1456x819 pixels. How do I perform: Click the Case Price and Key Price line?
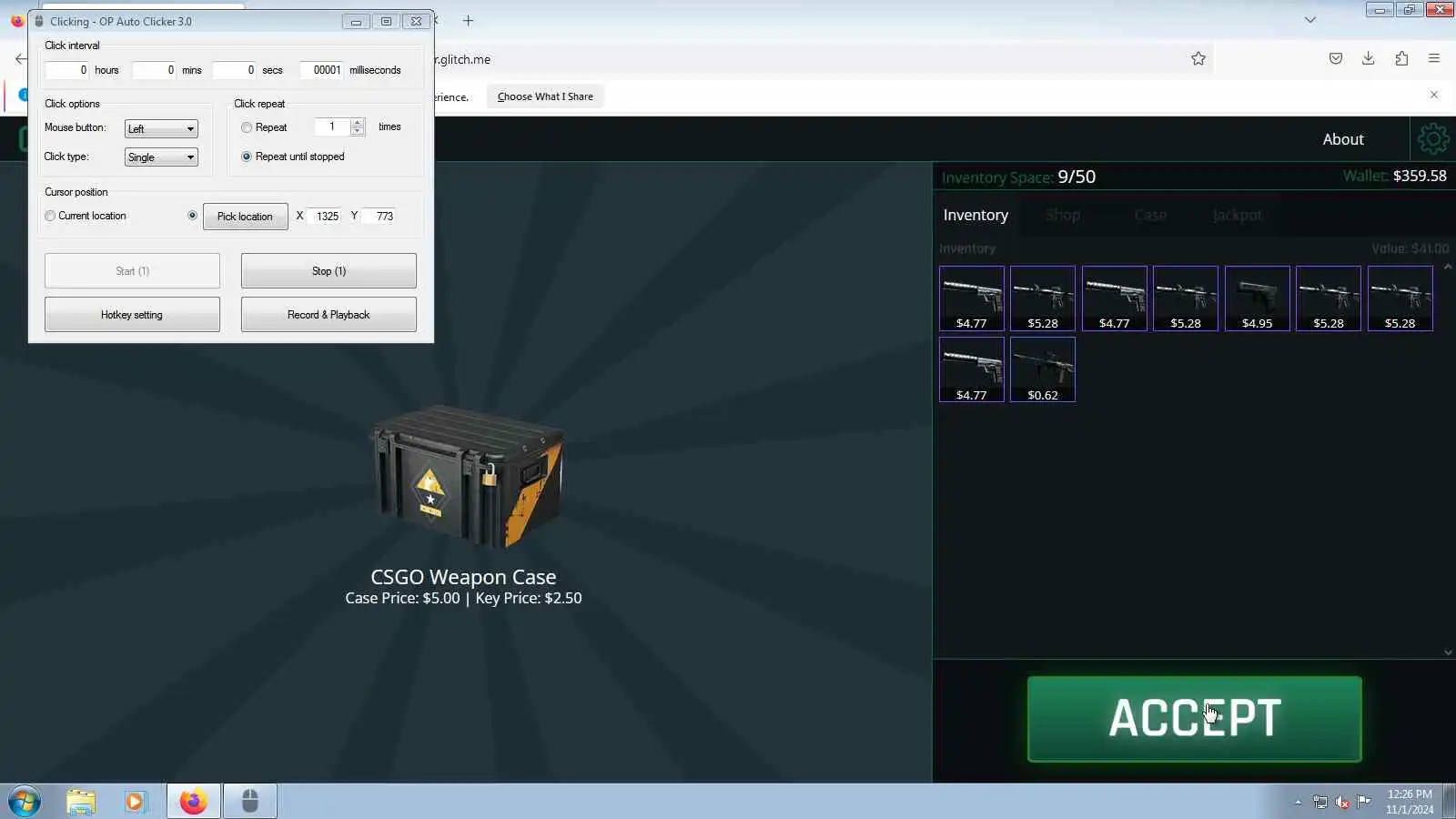[463, 598]
